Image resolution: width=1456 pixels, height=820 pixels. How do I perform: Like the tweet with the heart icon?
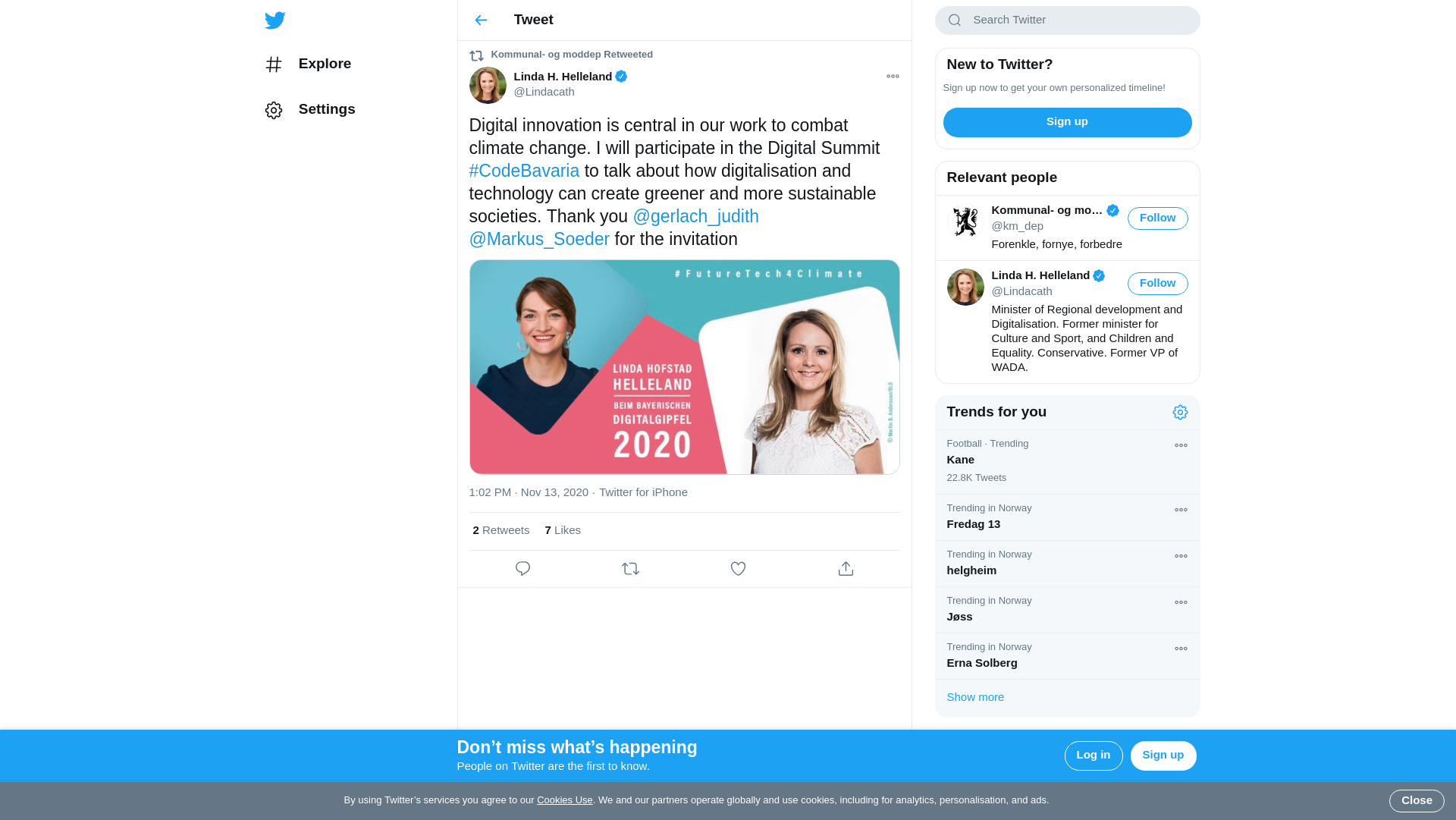(738, 569)
